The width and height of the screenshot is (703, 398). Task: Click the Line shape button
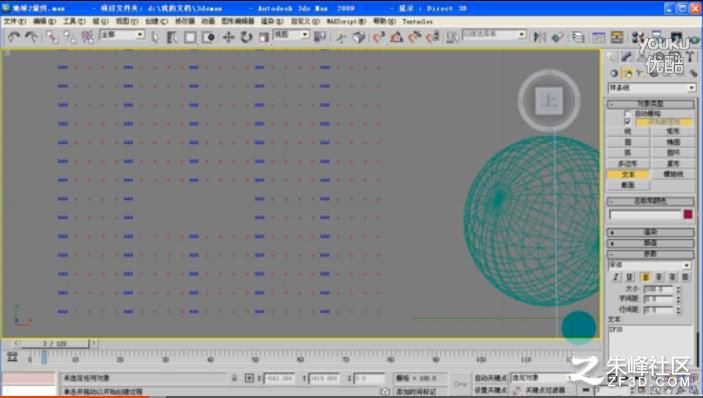point(628,131)
